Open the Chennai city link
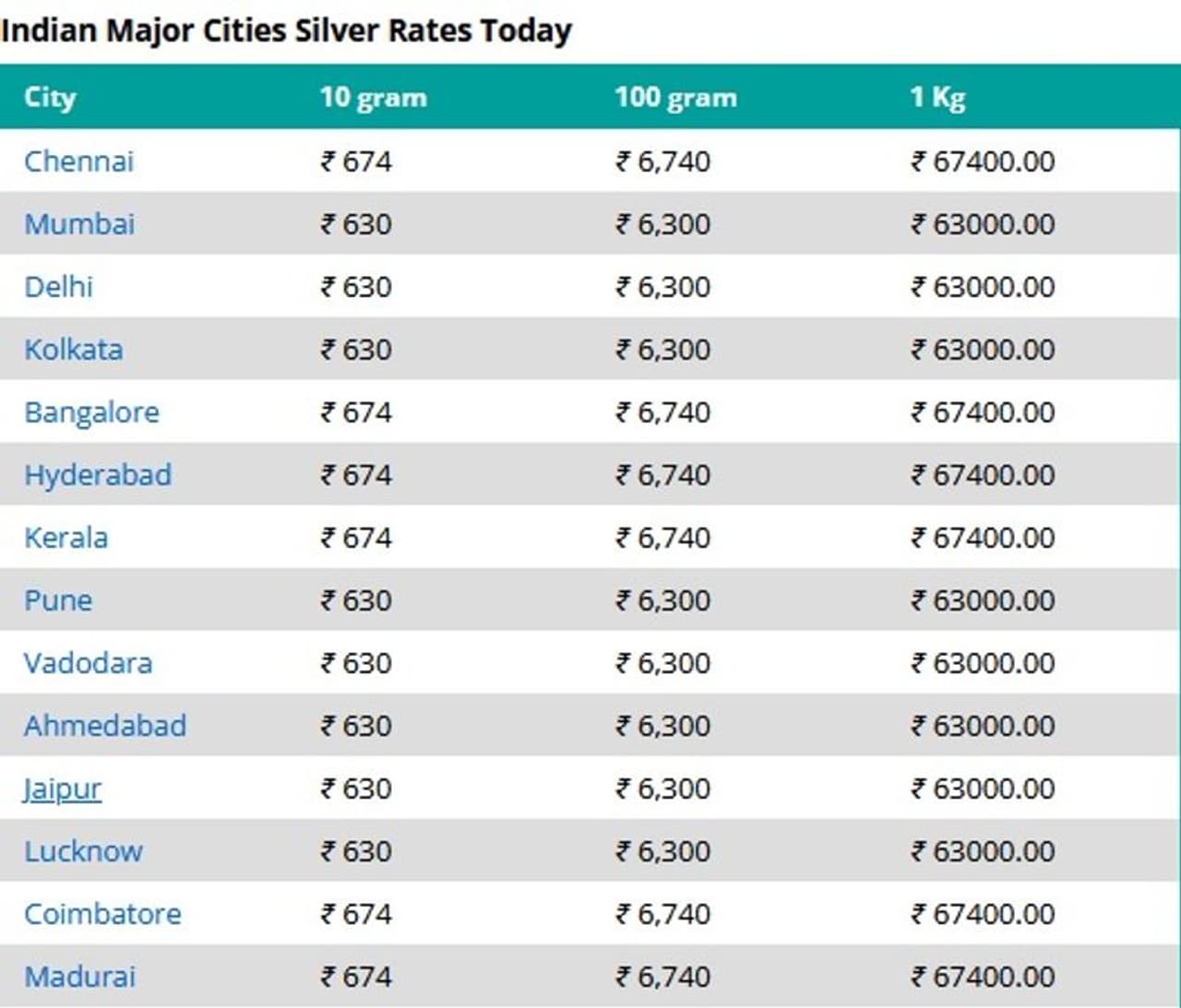 pyautogui.click(x=79, y=161)
